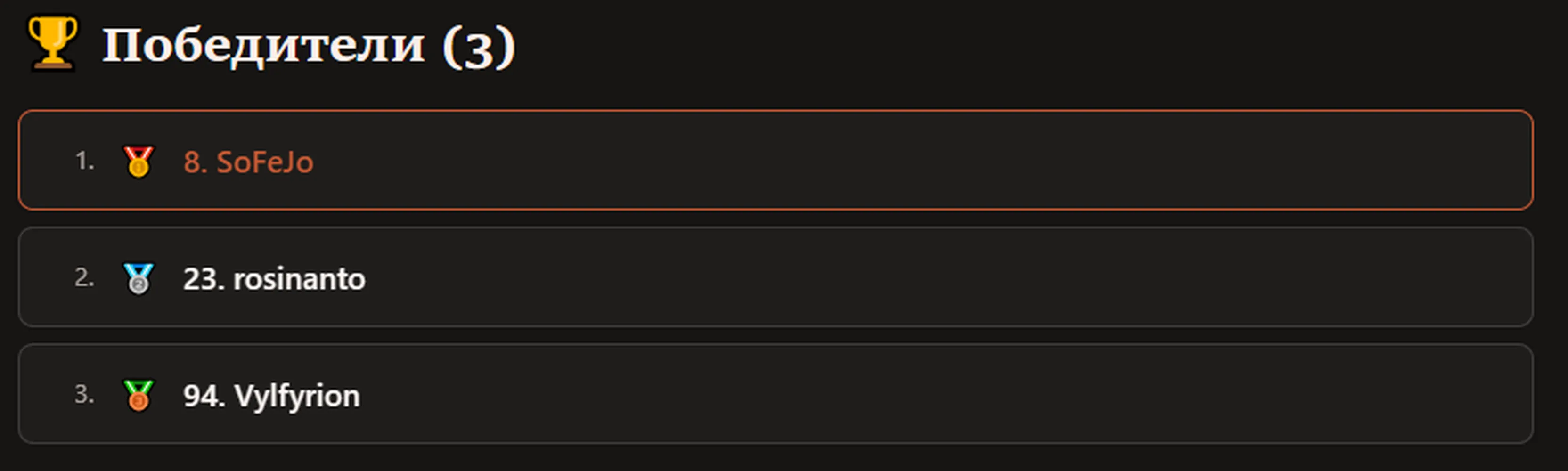Select the orange-outlined first place card
1568x471 pixels.
coord(776,160)
